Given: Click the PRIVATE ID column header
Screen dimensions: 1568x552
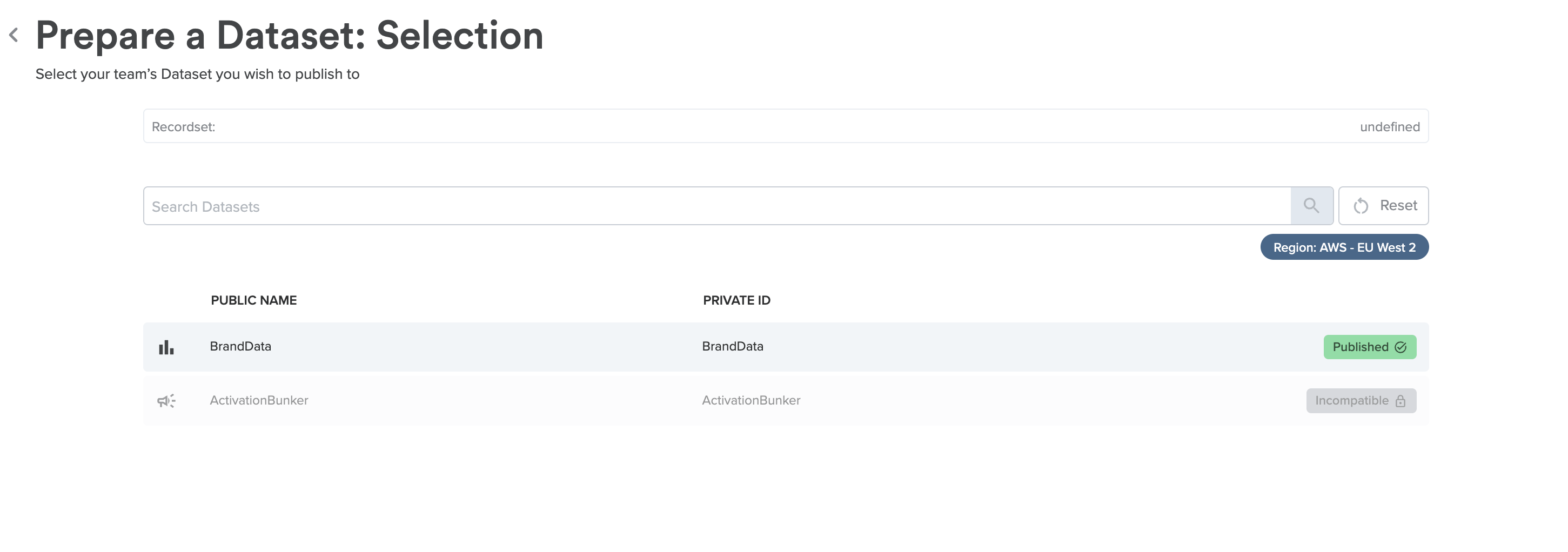Looking at the screenshot, I should click(x=736, y=300).
